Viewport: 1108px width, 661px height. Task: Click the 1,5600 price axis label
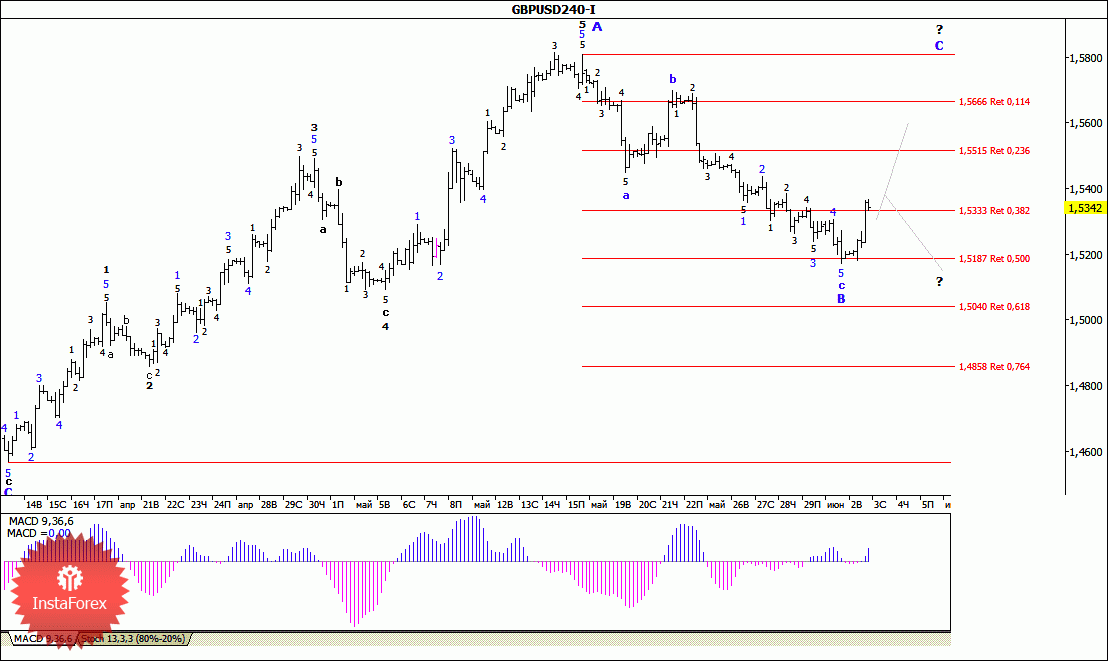1085,123
